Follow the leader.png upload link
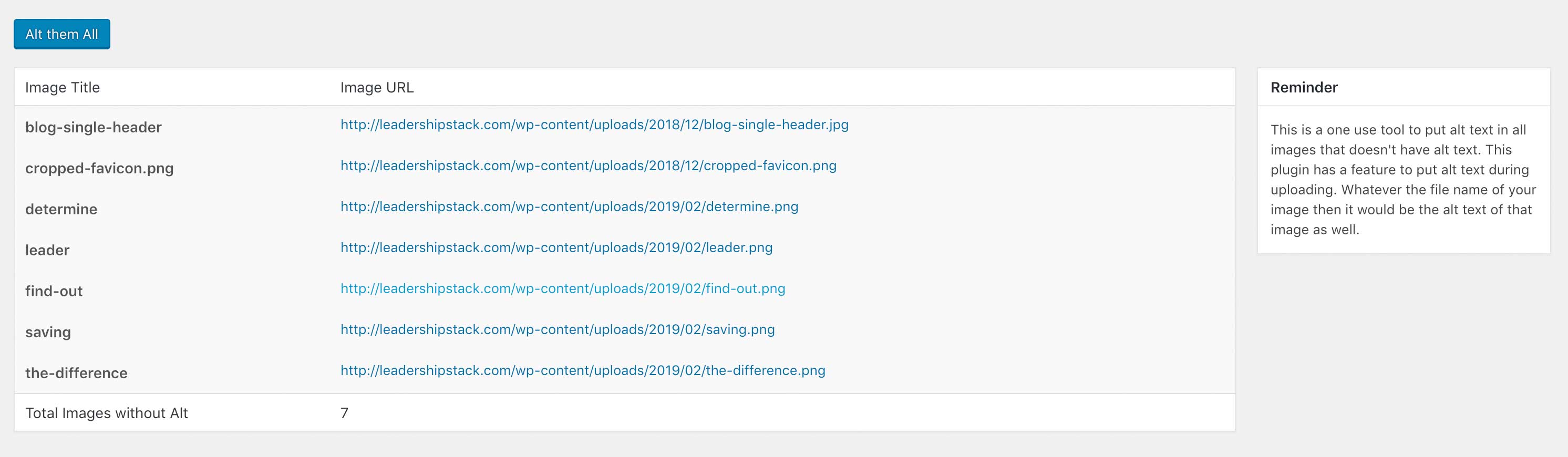 [556, 247]
